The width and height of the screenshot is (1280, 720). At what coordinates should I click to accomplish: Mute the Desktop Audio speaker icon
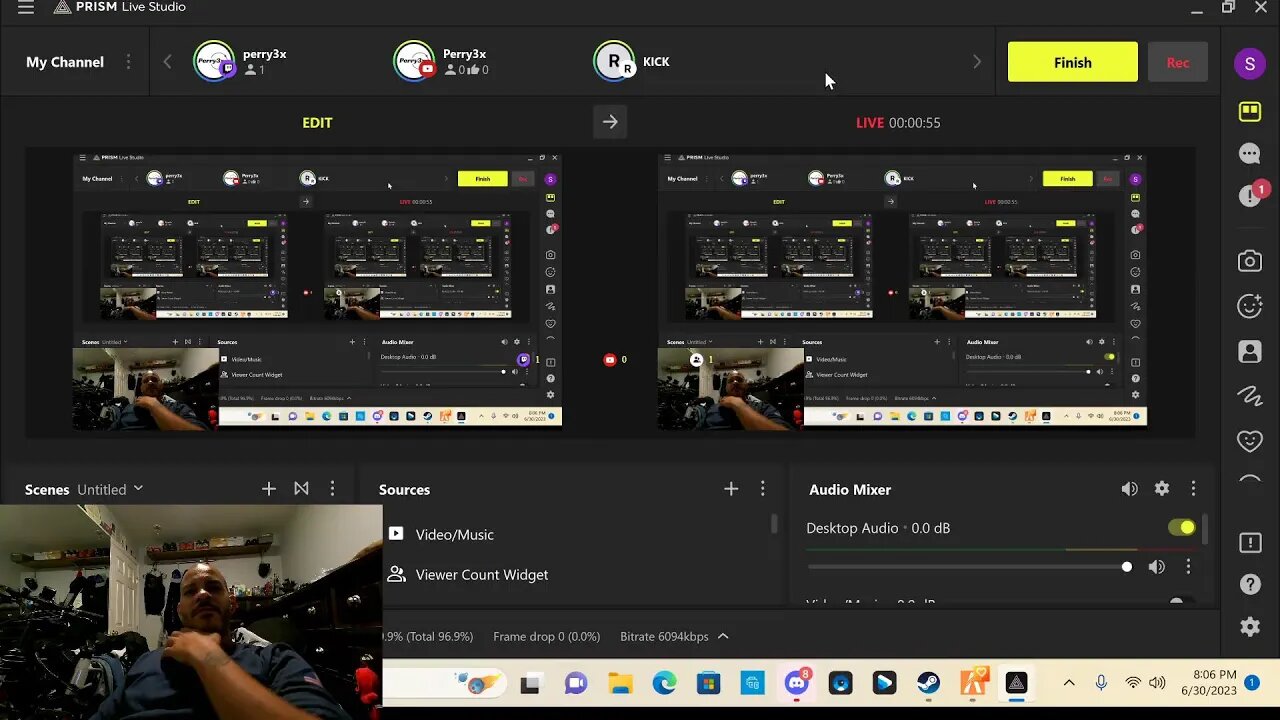pyautogui.click(x=1156, y=567)
